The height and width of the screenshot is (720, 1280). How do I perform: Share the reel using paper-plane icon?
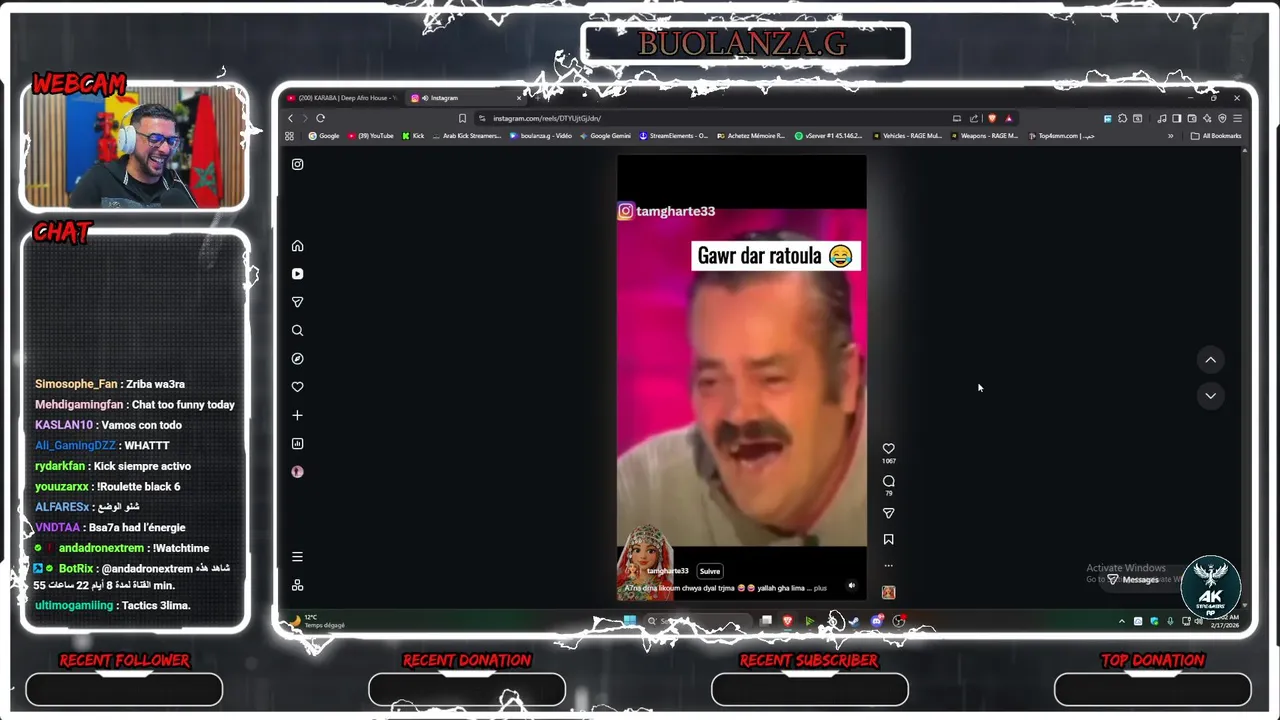coord(888,513)
